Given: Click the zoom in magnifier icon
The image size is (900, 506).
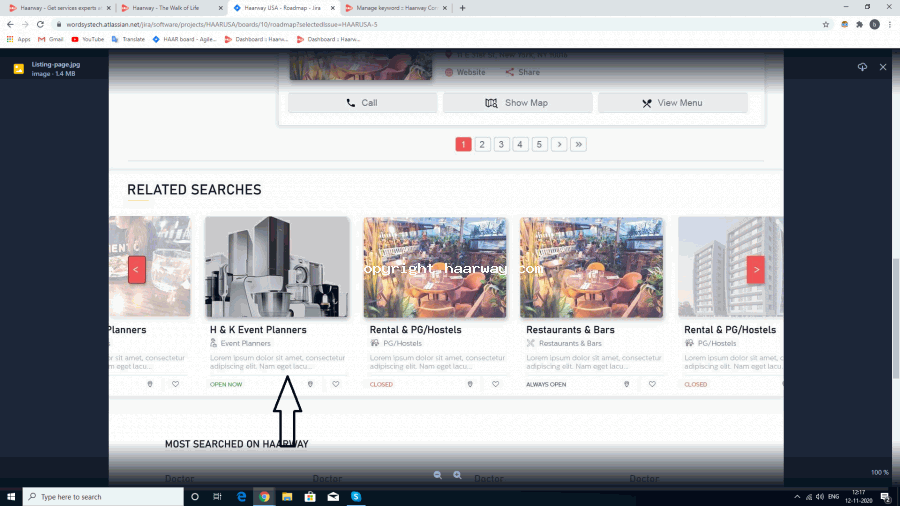Looking at the screenshot, I should pos(457,476).
